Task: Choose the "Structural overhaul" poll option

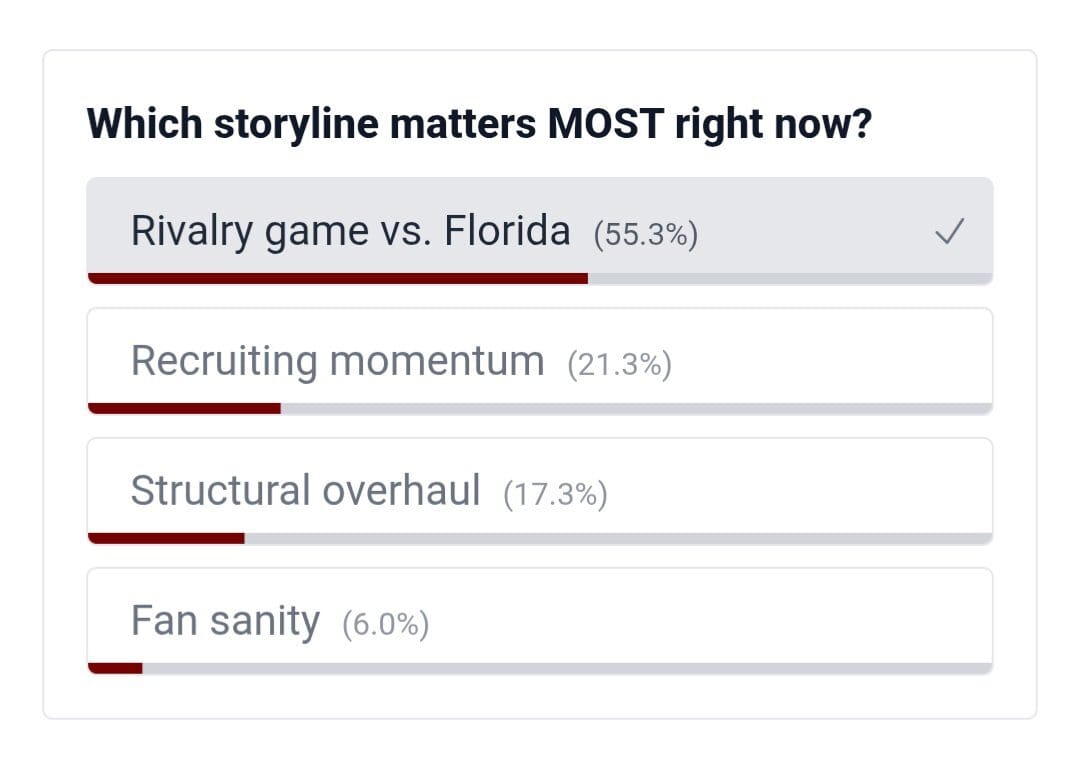Action: (305, 491)
